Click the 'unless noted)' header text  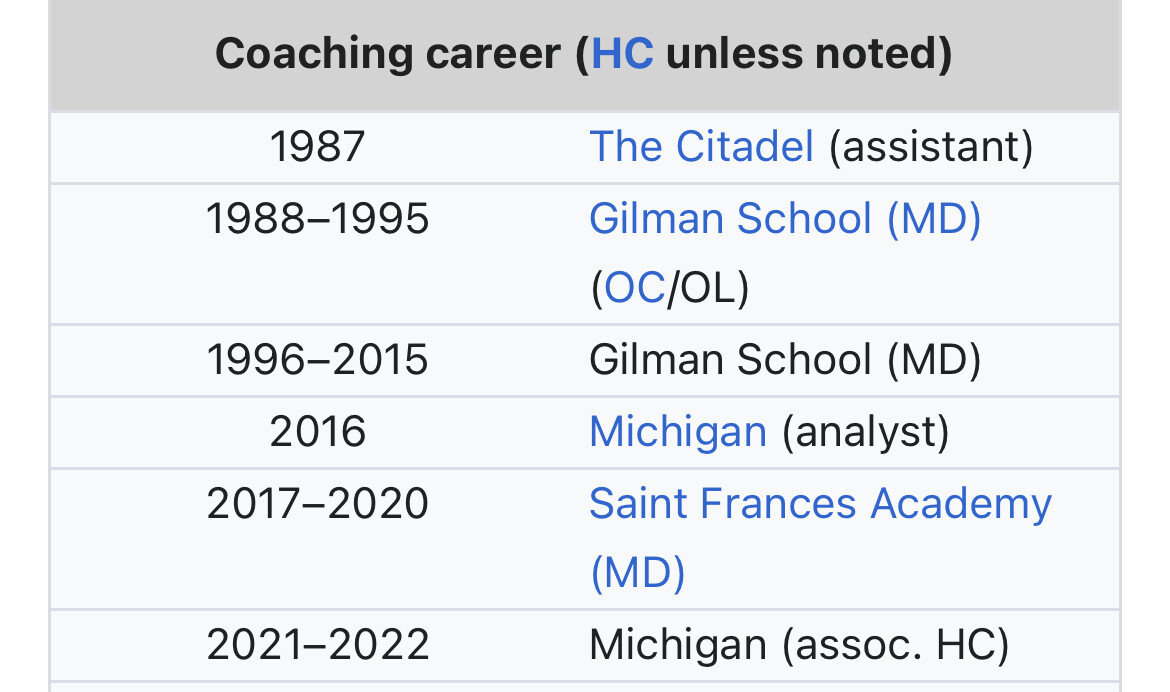(x=809, y=54)
